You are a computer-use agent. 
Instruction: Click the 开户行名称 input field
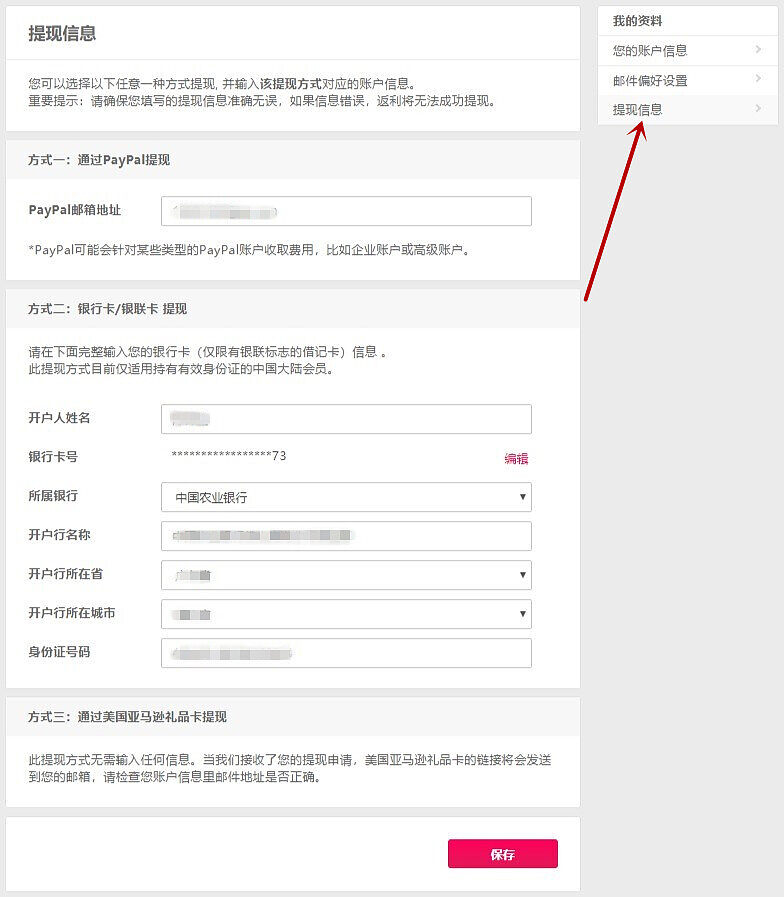point(346,536)
